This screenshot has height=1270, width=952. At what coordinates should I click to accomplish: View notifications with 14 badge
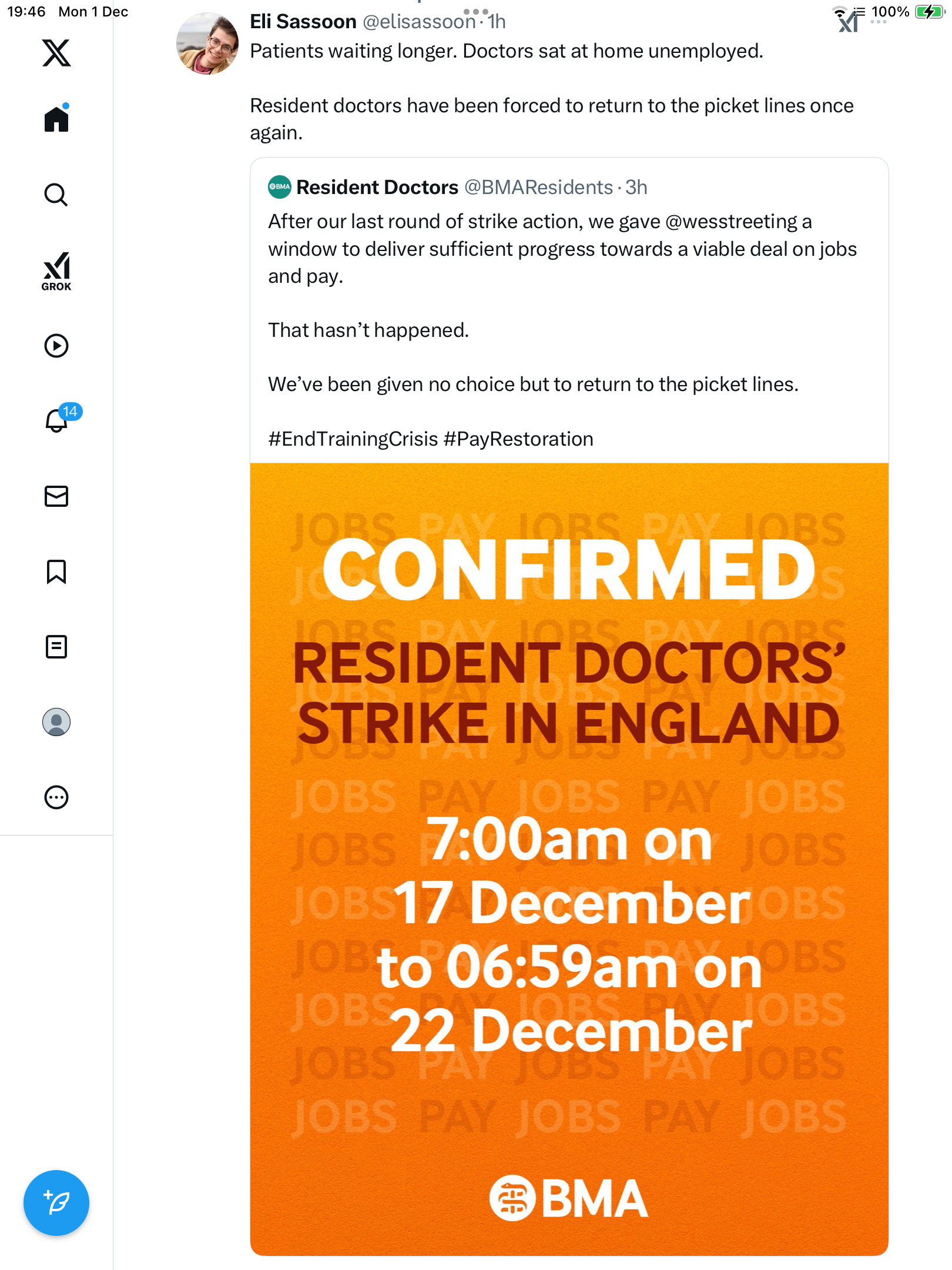coord(57,420)
